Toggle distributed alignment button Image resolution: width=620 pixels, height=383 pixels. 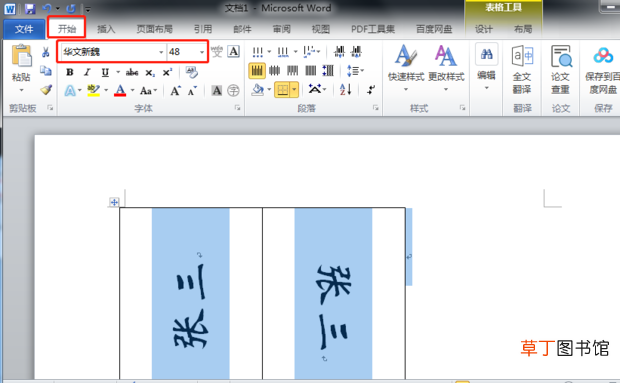click(328, 71)
